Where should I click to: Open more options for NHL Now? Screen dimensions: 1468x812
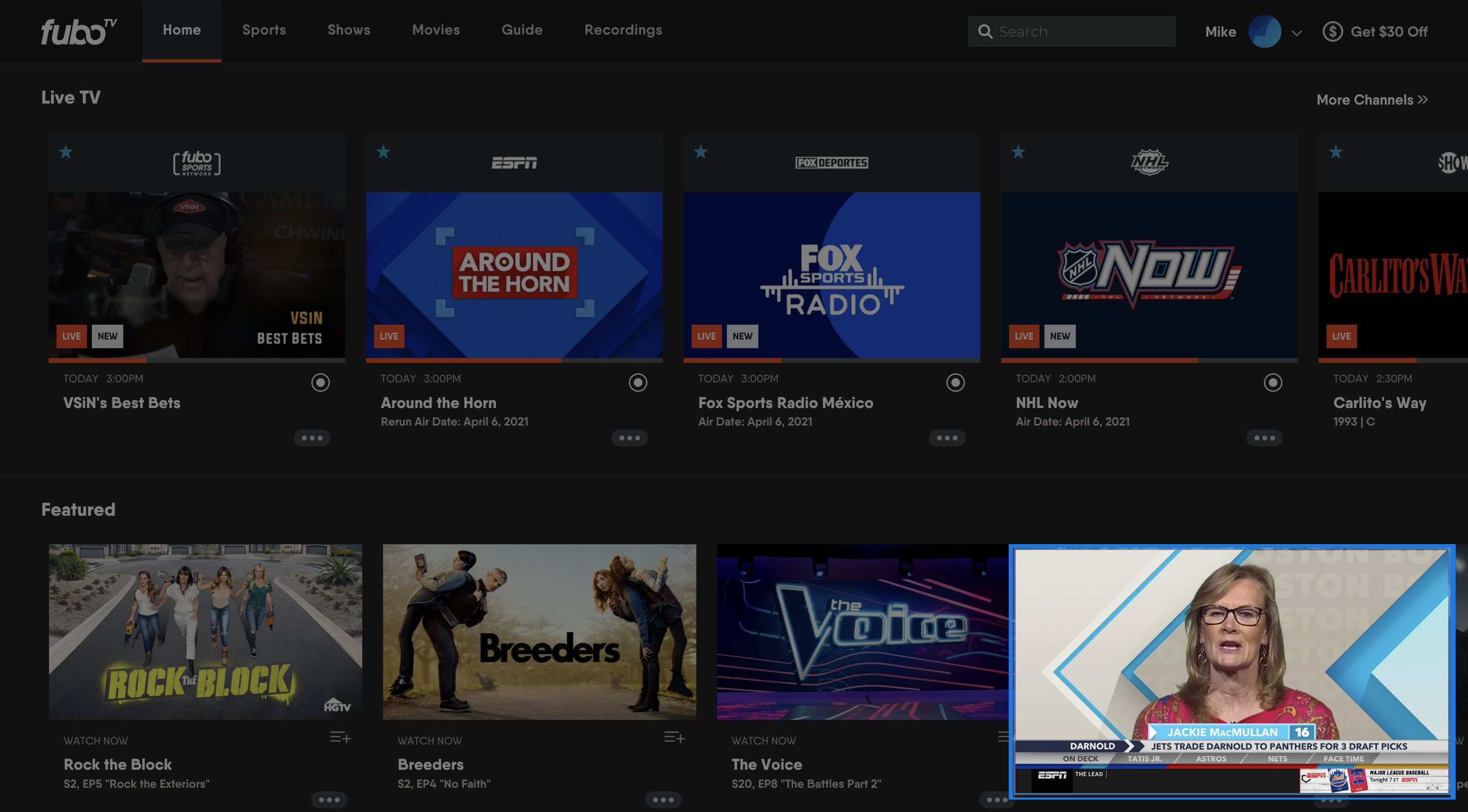1264,437
